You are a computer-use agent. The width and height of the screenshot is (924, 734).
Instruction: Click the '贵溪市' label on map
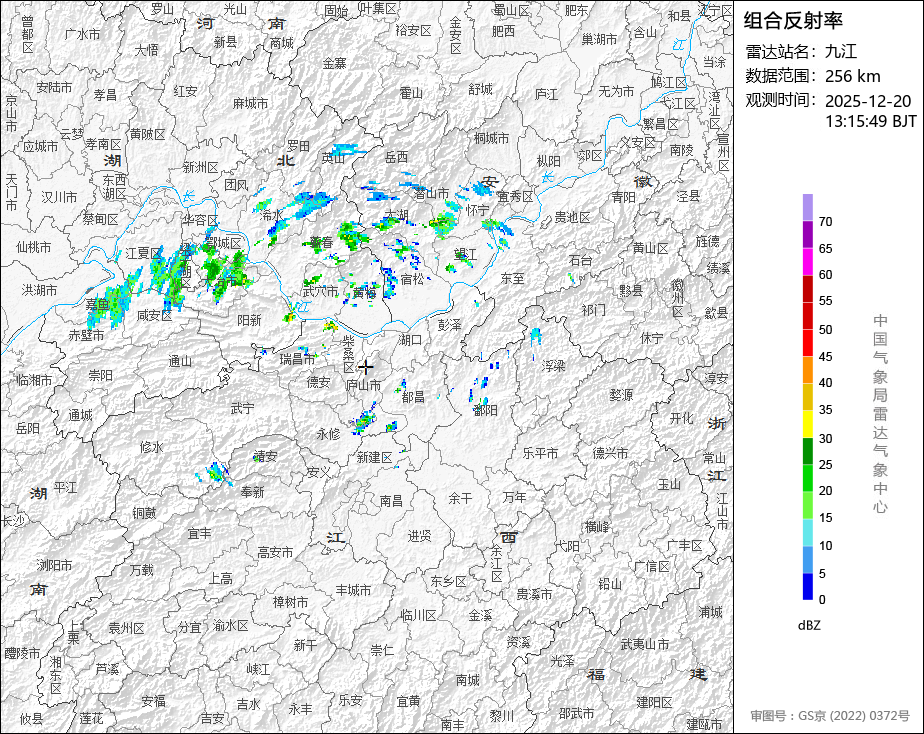tap(534, 594)
